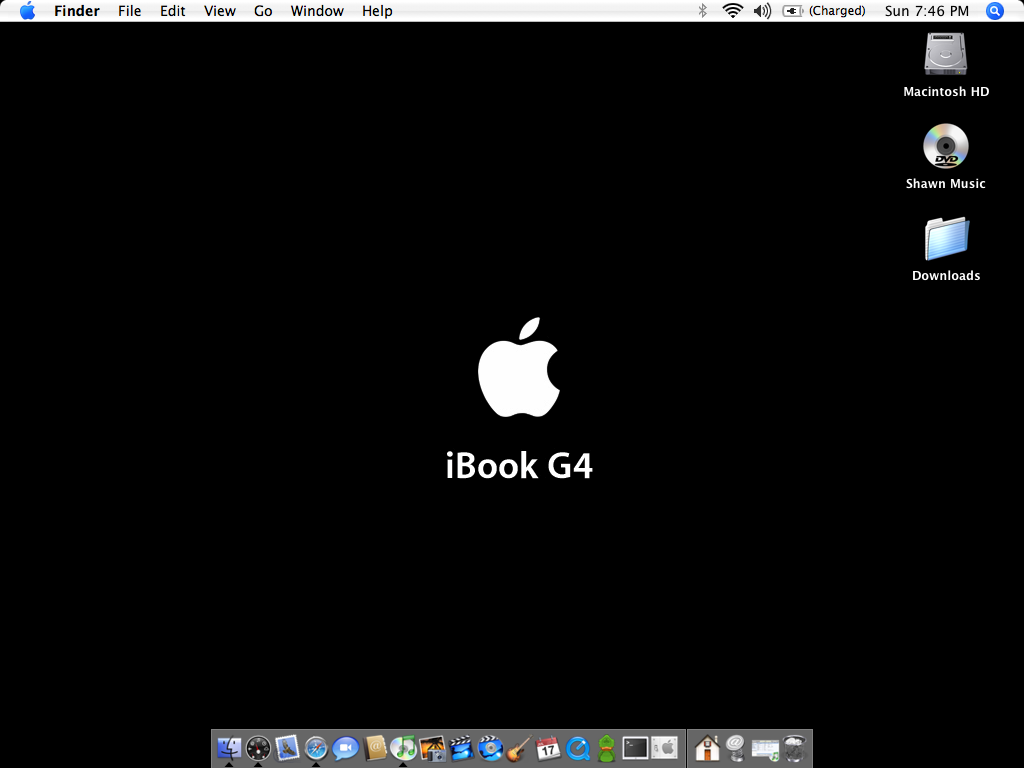Screen dimensions: 1024x768
Task: Launch iTunes from the Dock
Action: [x=403, y=748]
